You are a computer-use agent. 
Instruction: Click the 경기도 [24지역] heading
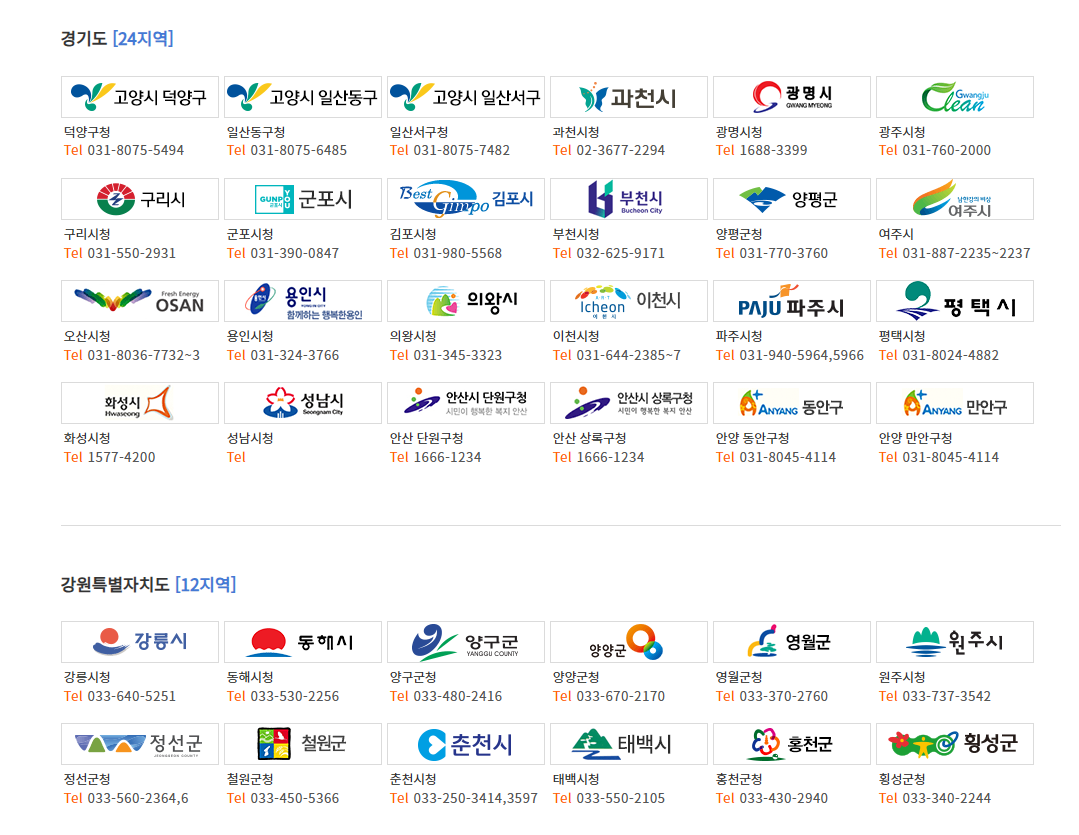click(117, 39)
